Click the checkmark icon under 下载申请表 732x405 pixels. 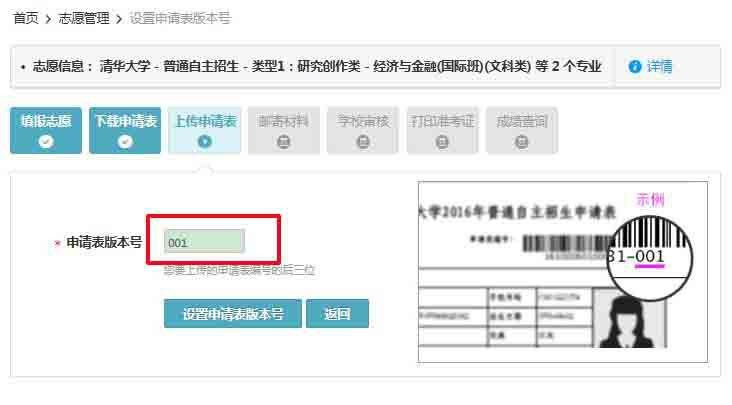[125, 141]
